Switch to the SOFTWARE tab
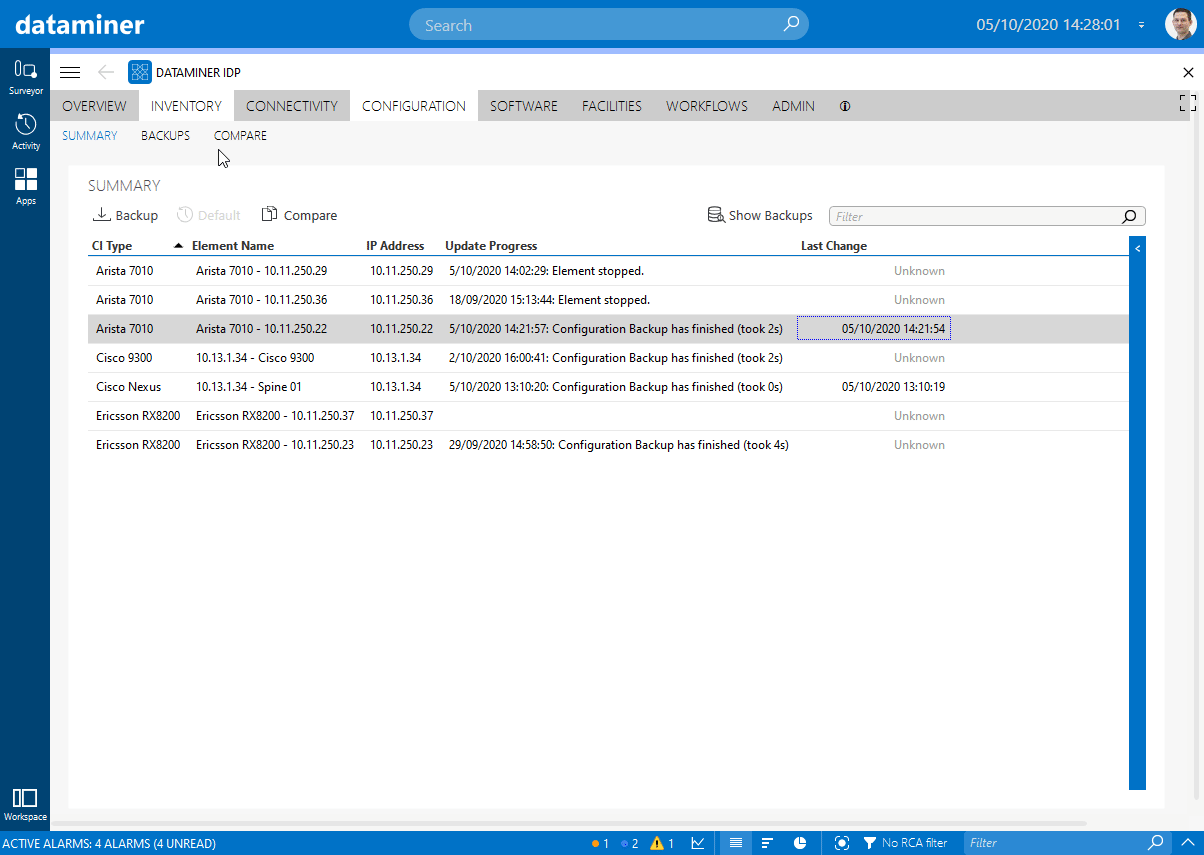 [x=524, y=106]
